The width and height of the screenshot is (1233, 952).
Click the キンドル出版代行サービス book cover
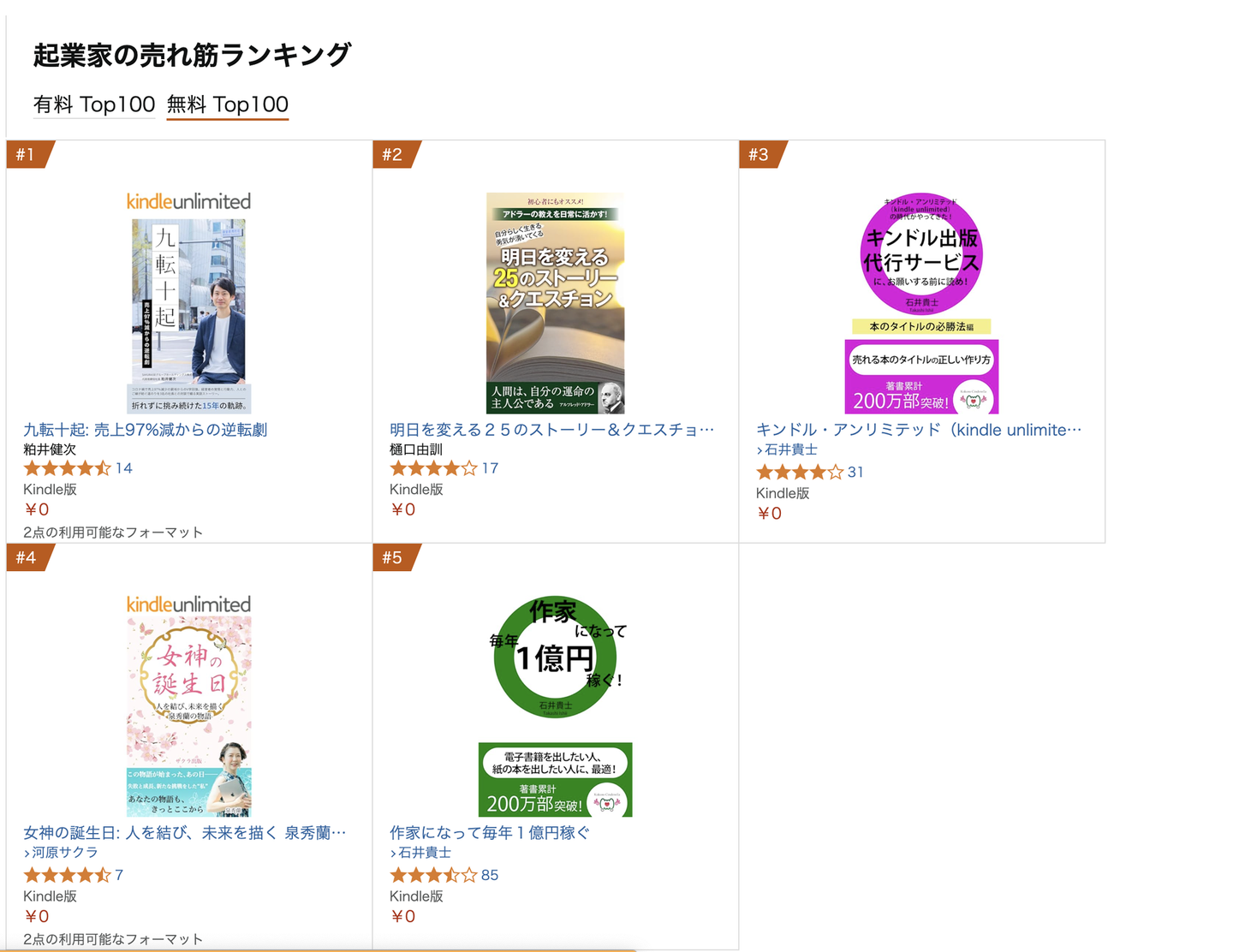click(x=921, y=303)
